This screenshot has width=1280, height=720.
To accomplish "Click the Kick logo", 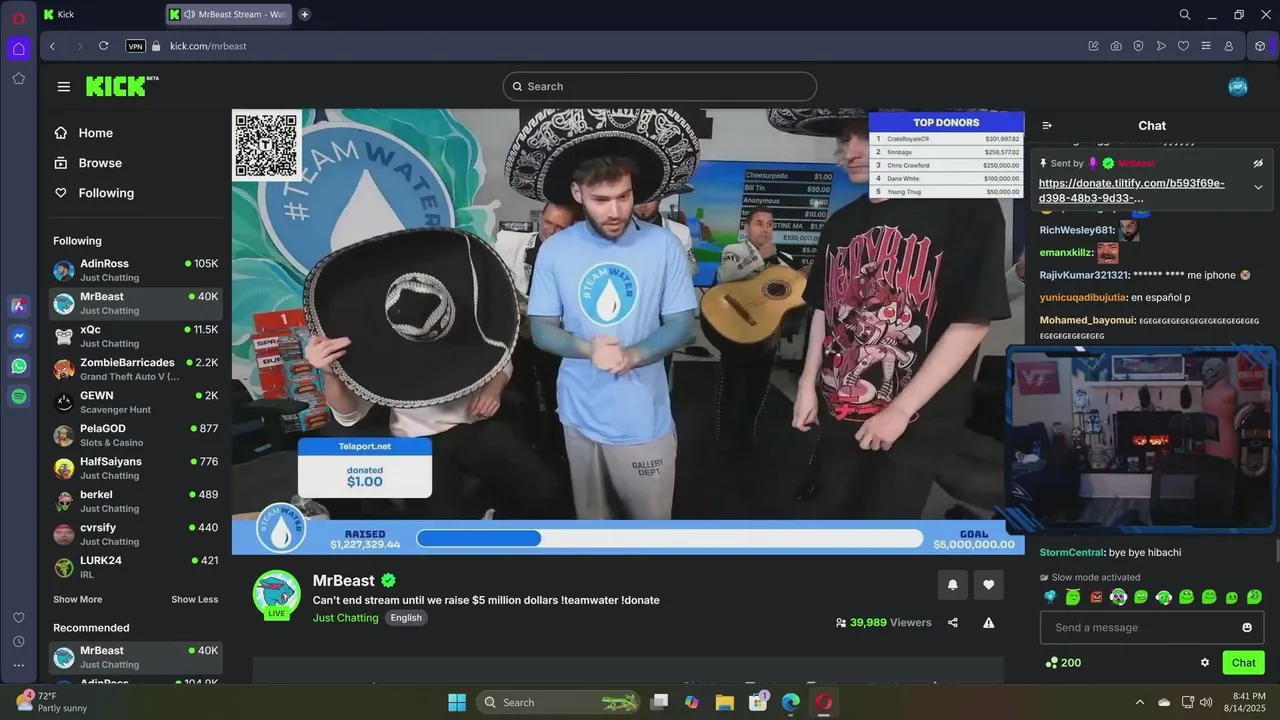I will [x=122, y=86].
